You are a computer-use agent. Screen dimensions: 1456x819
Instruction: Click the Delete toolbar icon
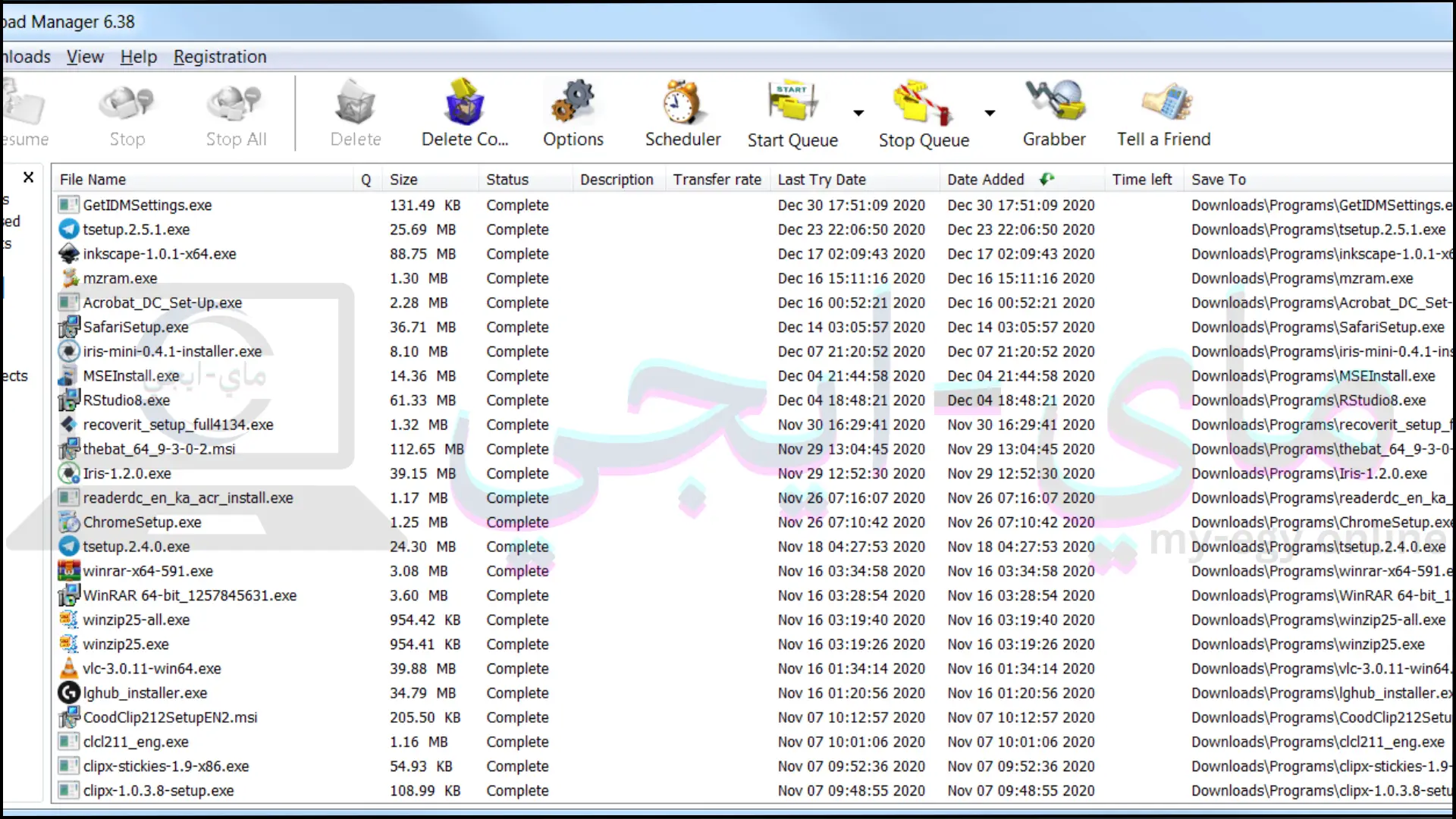(x=355, y=102)
